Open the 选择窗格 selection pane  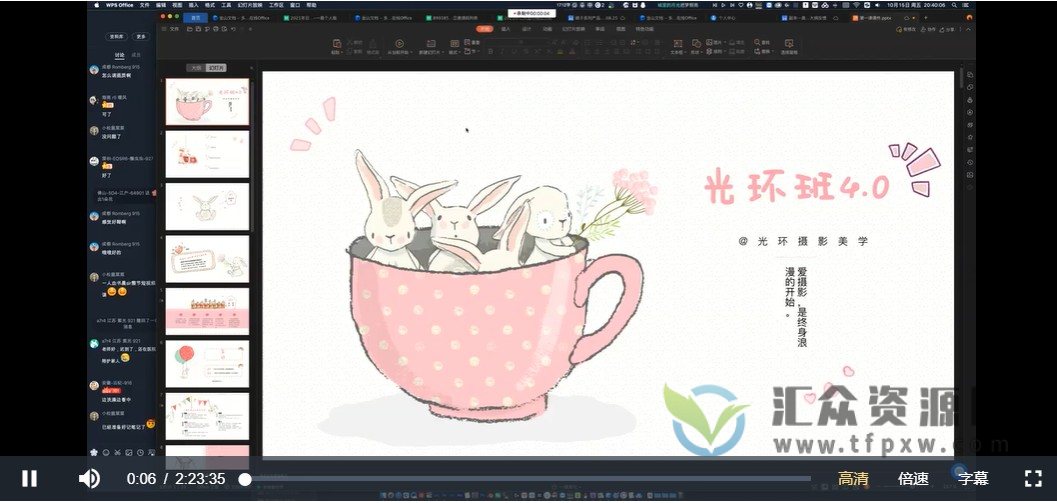(x=789, y=46)
